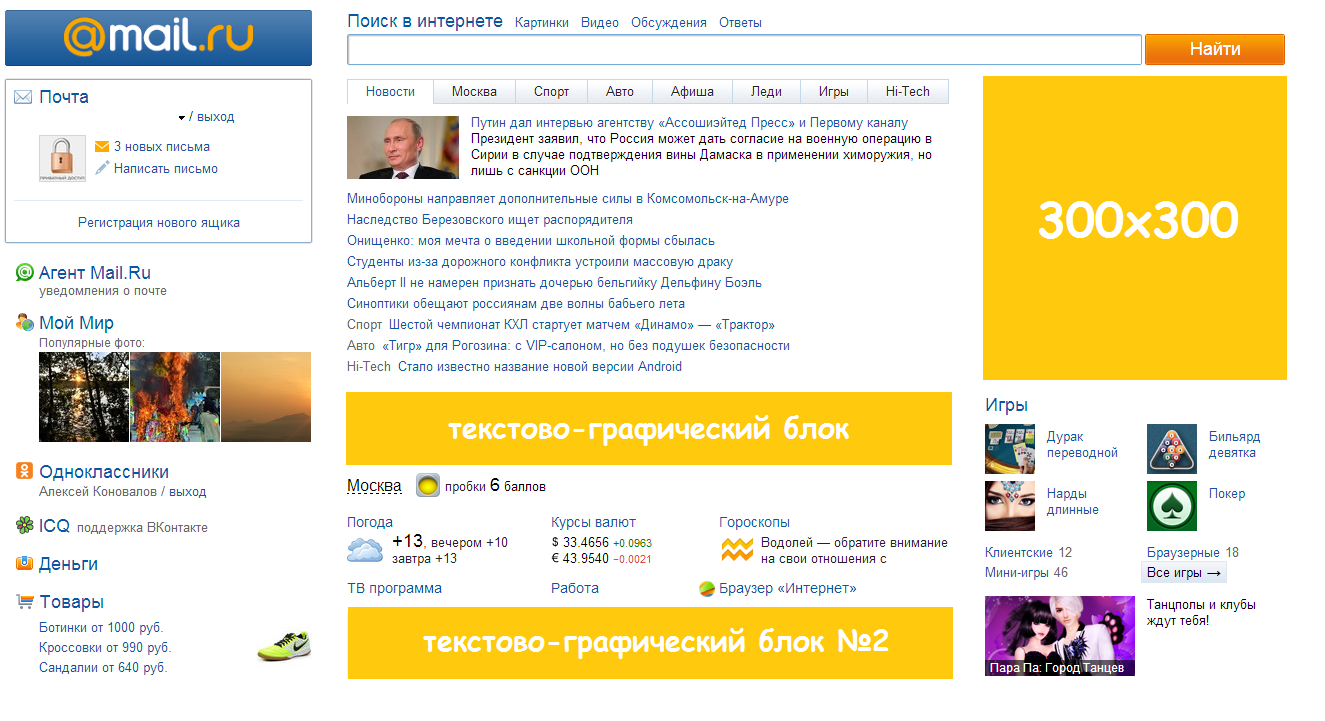Click the текстово-графический блок №2 banner
1325x721 pixels.
tap(650, 642)
